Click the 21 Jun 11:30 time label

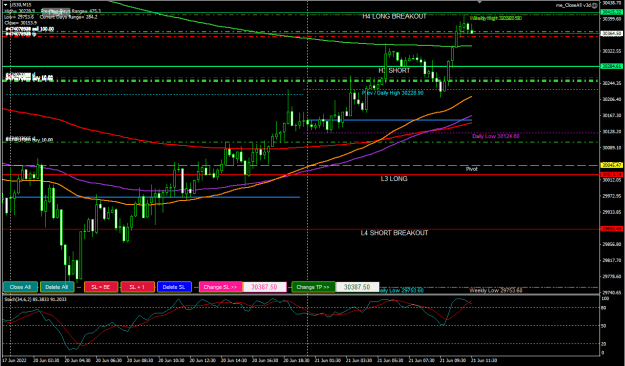coord(484,360)
